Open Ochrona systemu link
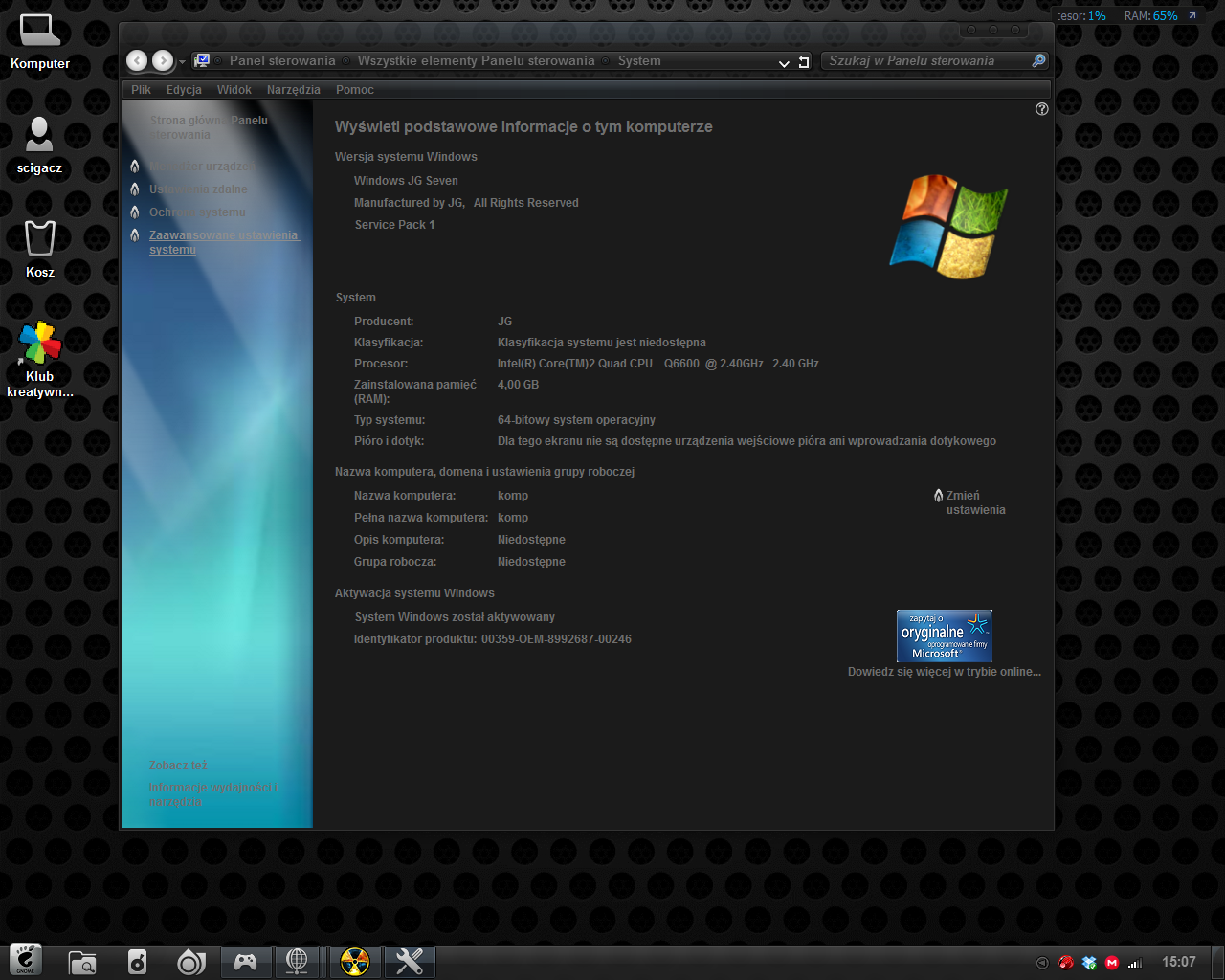The image size is (1225, 980). click(197, 212)
